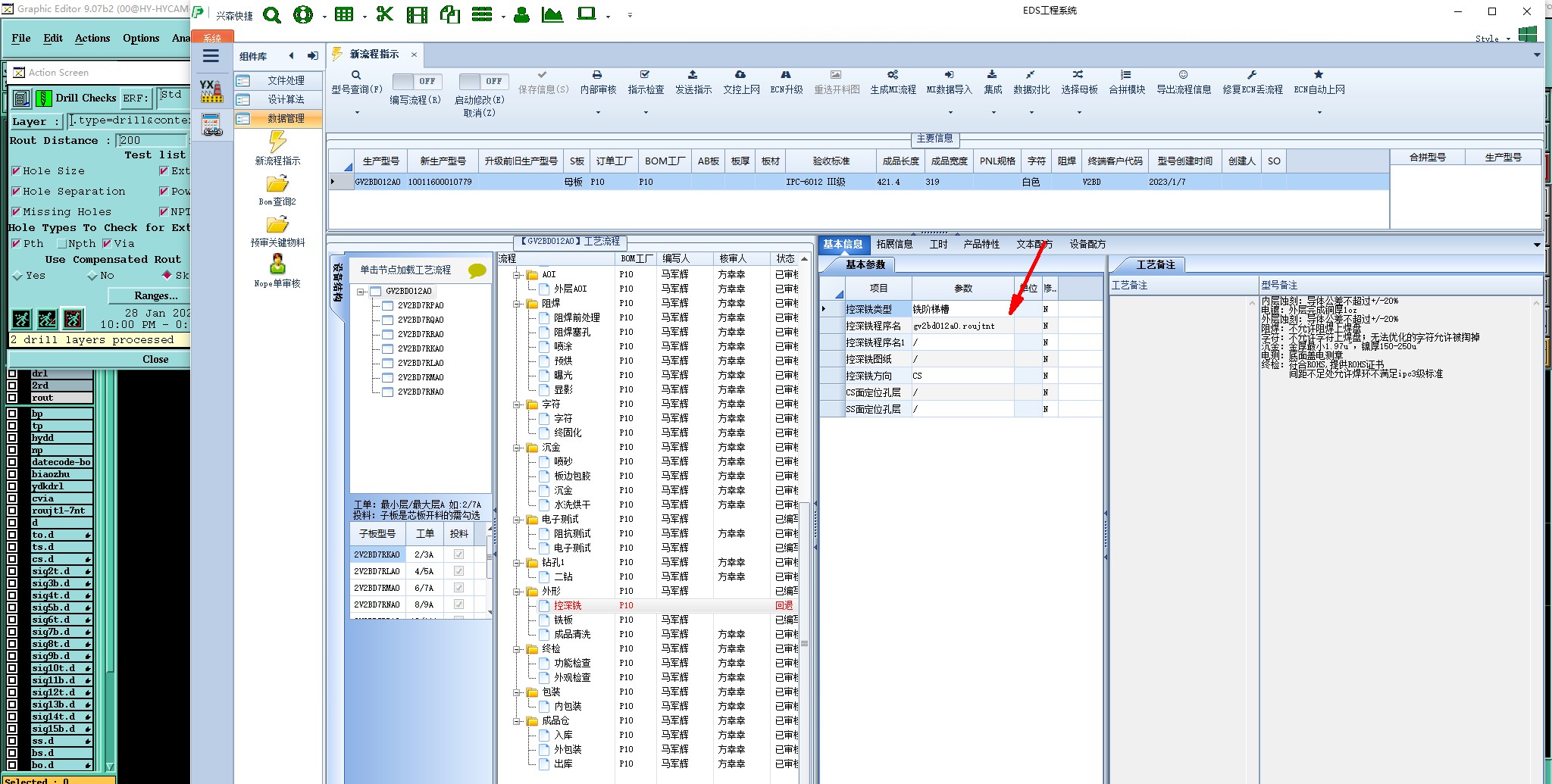
Task: Click 合拼模块 list tool
Action: [x=1127, y=82]
